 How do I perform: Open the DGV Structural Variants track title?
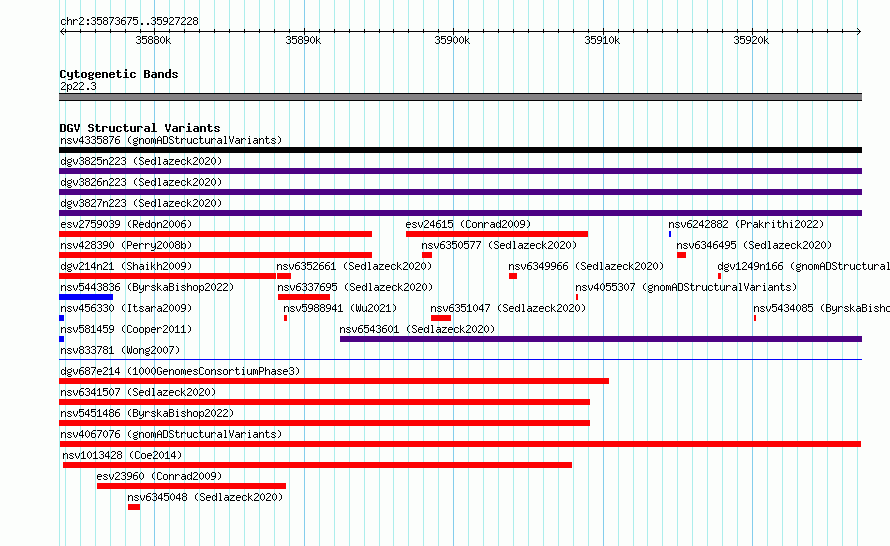140,128
